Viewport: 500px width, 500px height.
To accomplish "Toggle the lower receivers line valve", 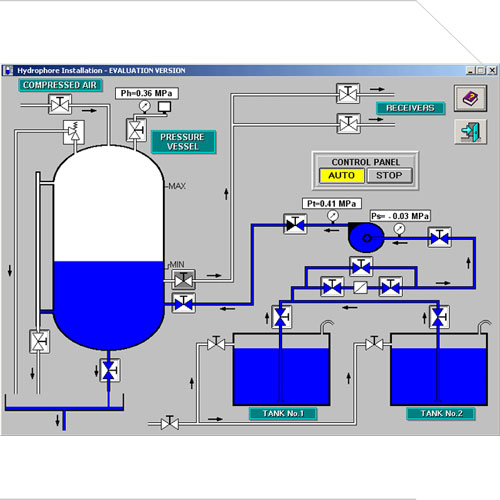I will (348, 124).
